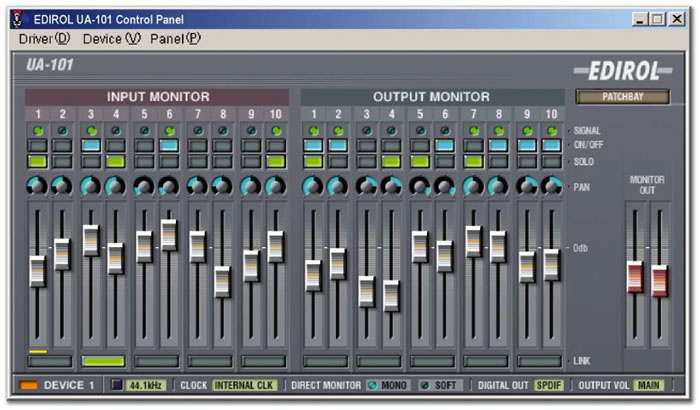
Task: Click the app icon in the title bar
Action: click(17, 19)
